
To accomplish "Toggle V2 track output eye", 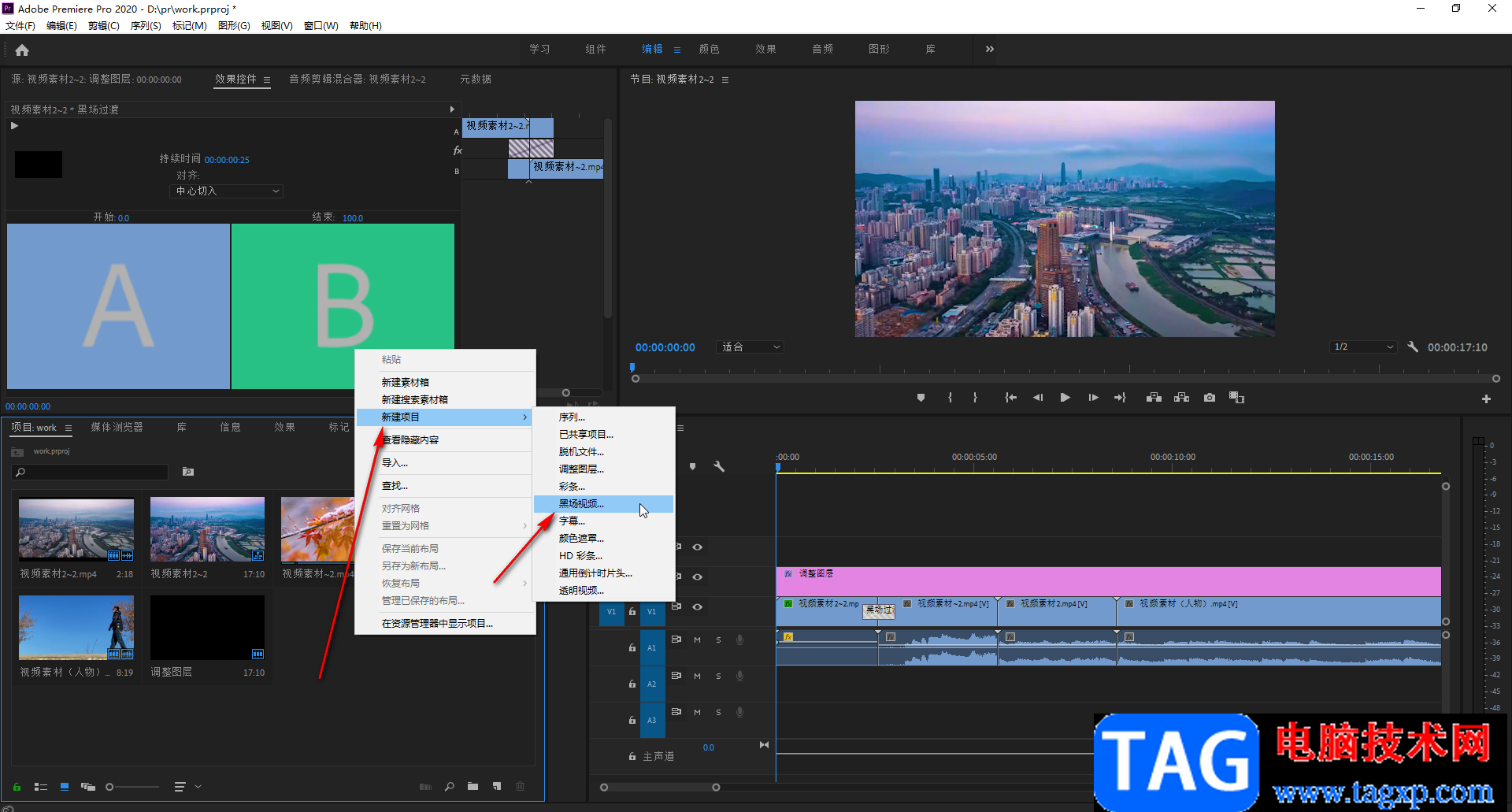I will point(697,577).
